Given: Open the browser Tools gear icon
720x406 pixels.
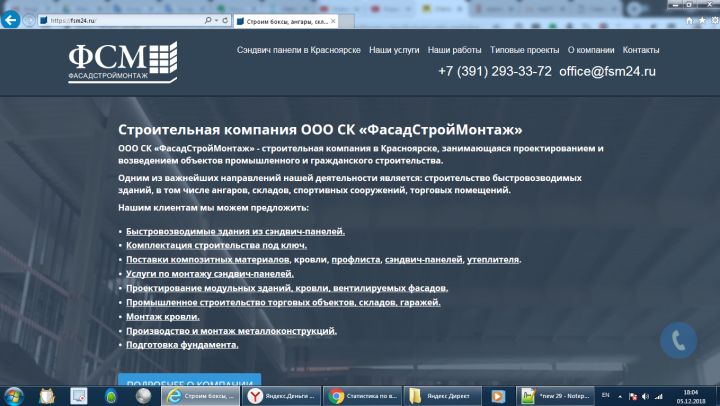Looking at the screenshot, I should [715, 20].
